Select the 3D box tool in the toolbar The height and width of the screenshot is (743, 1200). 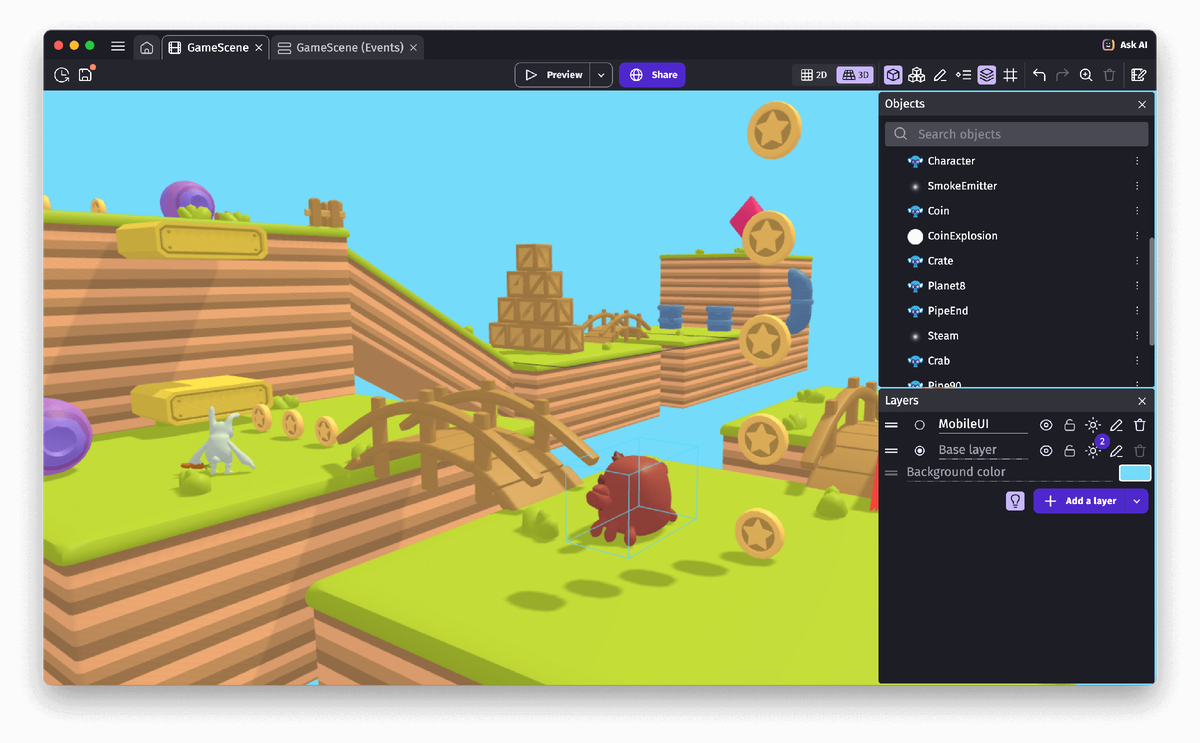point(893,74)
